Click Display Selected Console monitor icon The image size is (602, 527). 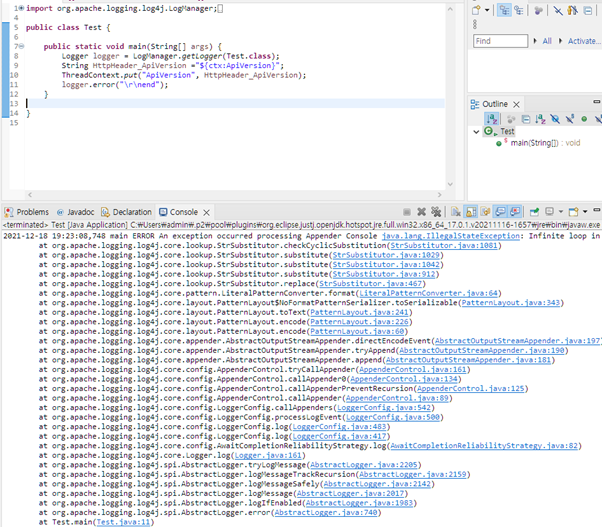[x=549, y=212]
